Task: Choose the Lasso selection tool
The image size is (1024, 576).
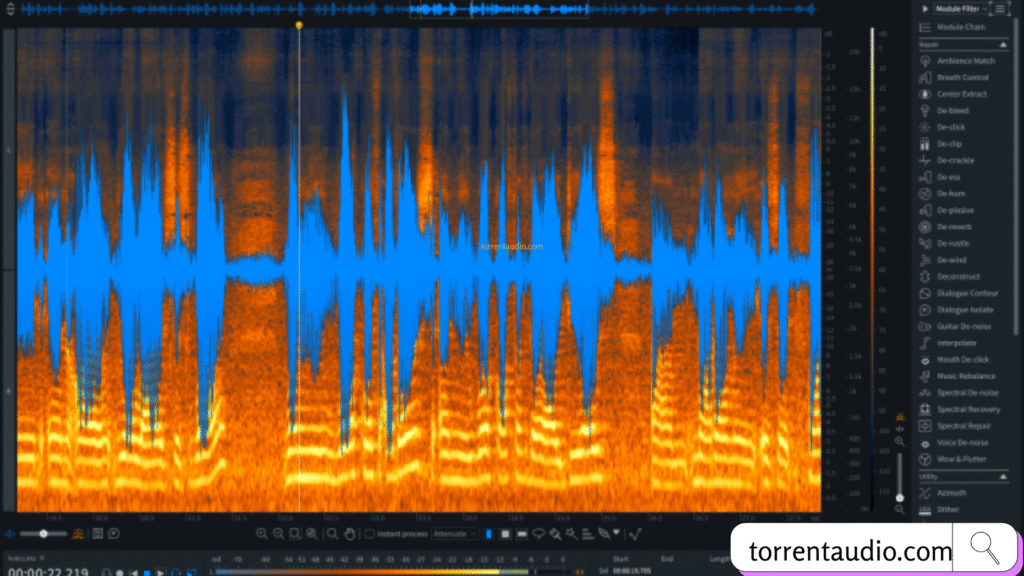Action: click(538, 534)
